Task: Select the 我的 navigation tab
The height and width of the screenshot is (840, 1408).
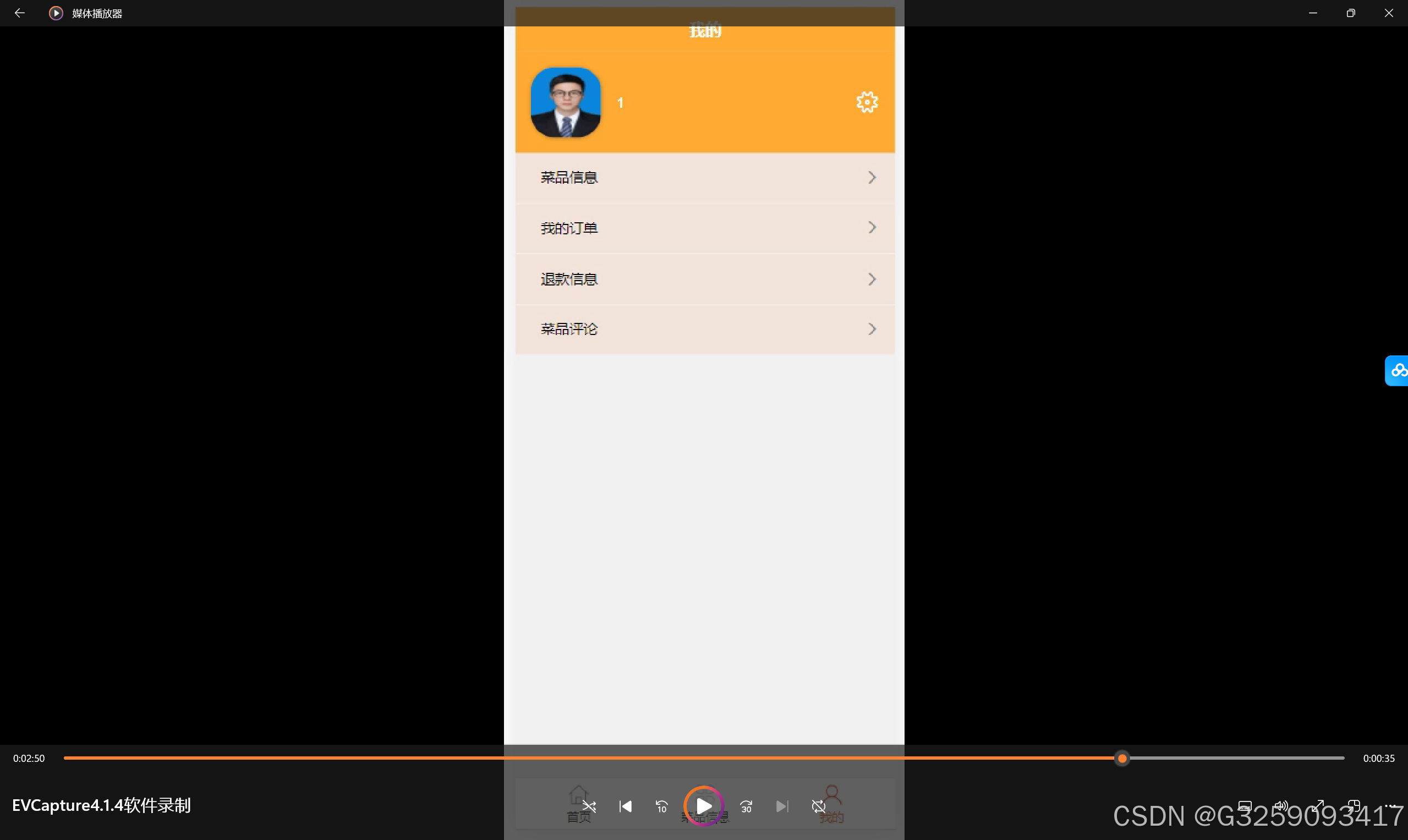Action: (831, 804)
